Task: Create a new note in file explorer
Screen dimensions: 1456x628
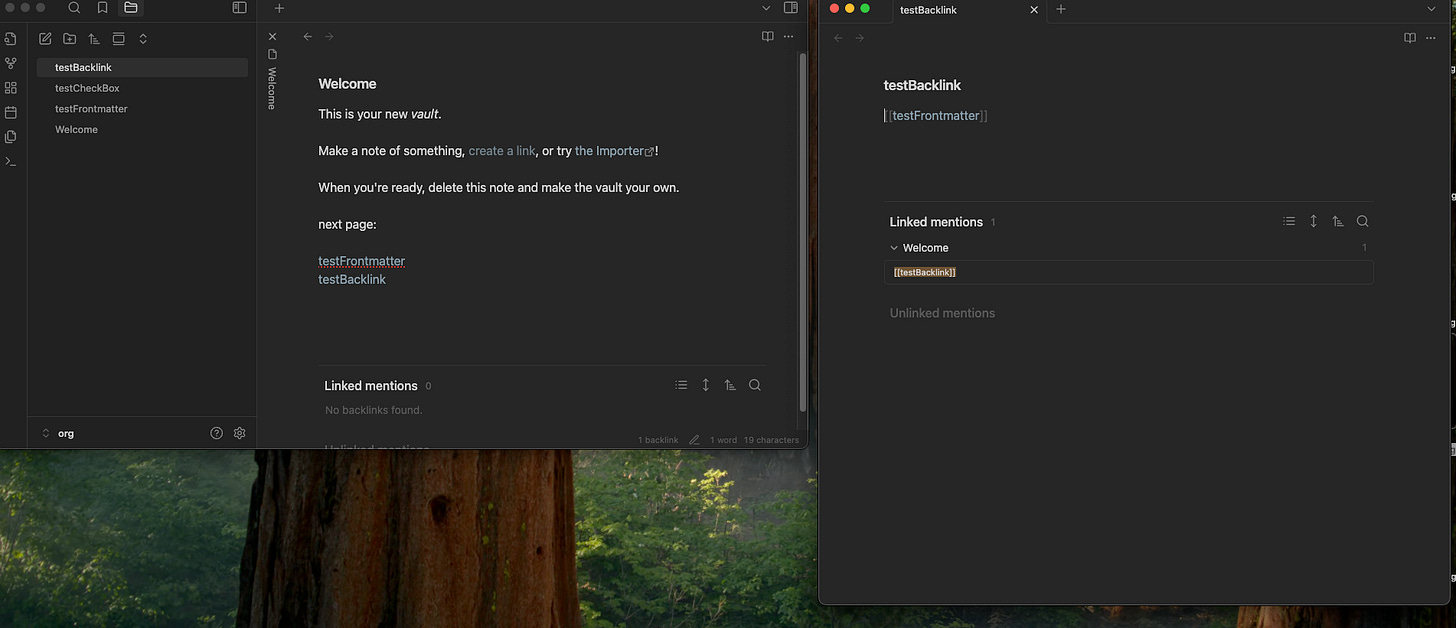Action: coord(45,39)
